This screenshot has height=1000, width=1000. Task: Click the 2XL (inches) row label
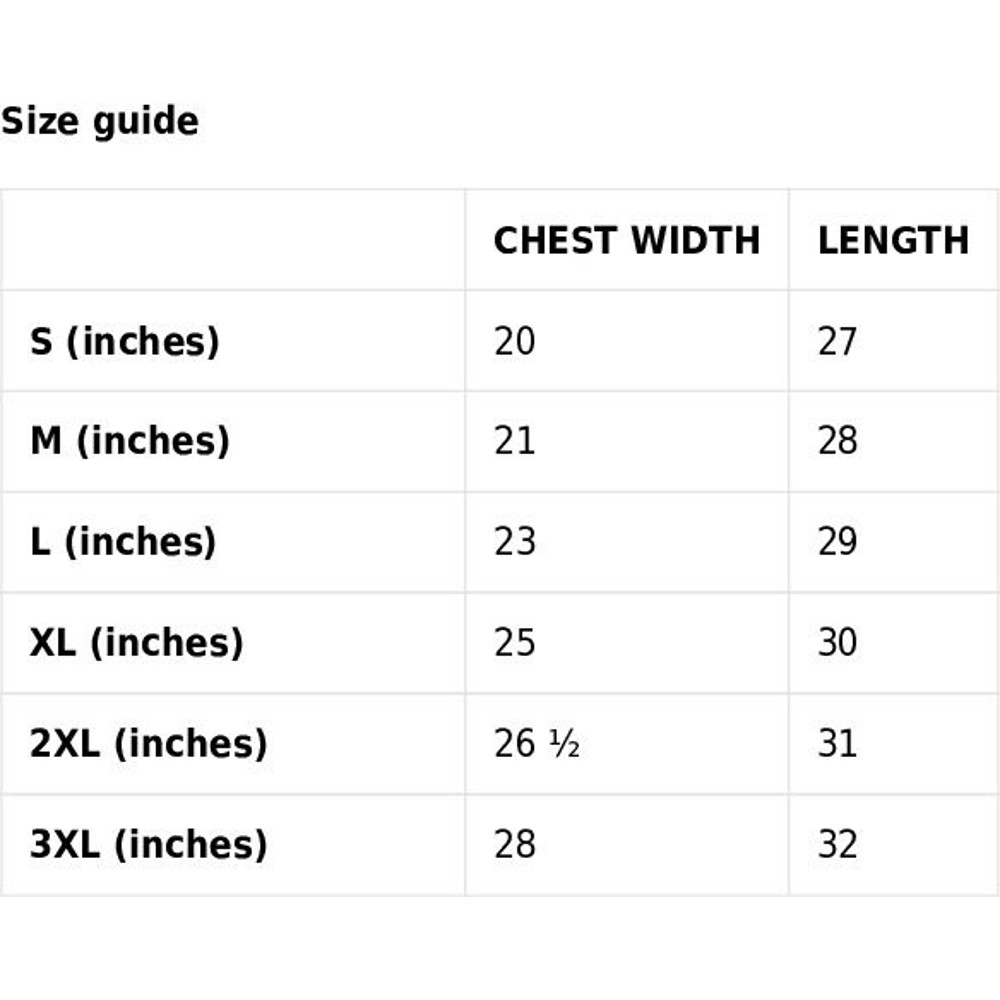pos(148,744)
